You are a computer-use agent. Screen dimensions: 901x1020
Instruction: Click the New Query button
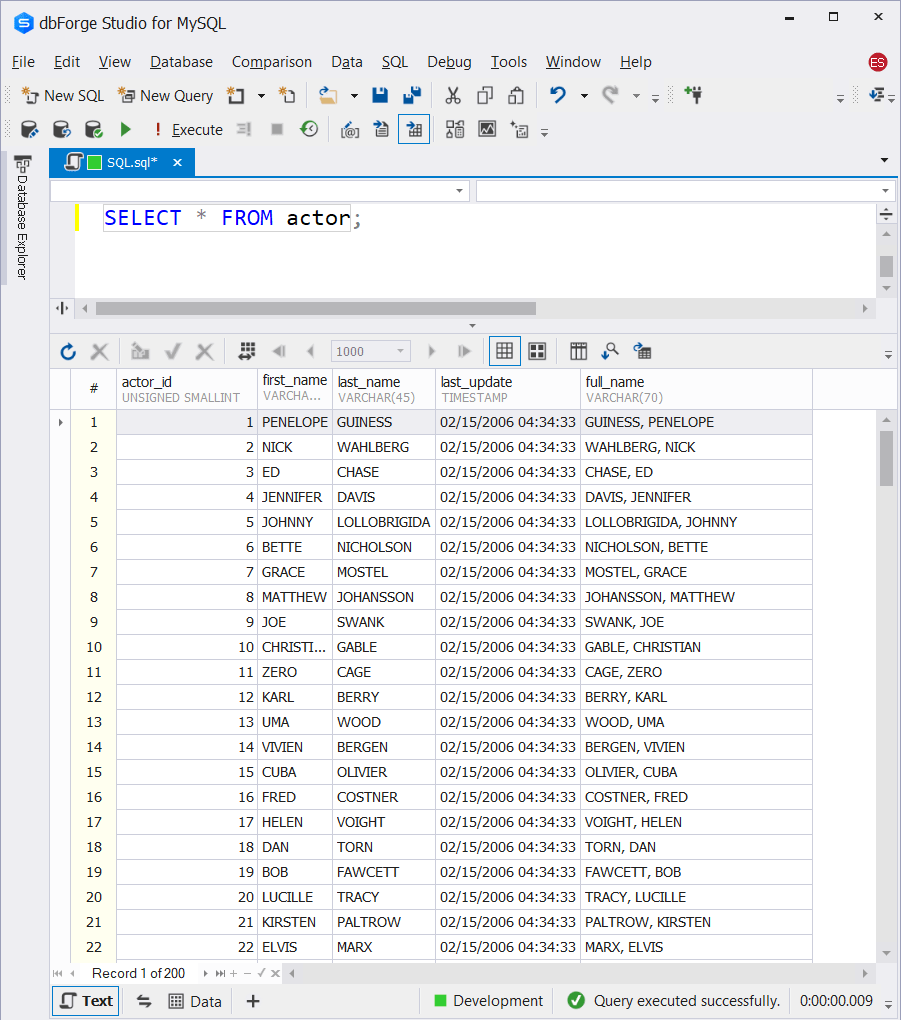(x=165, y=96)
